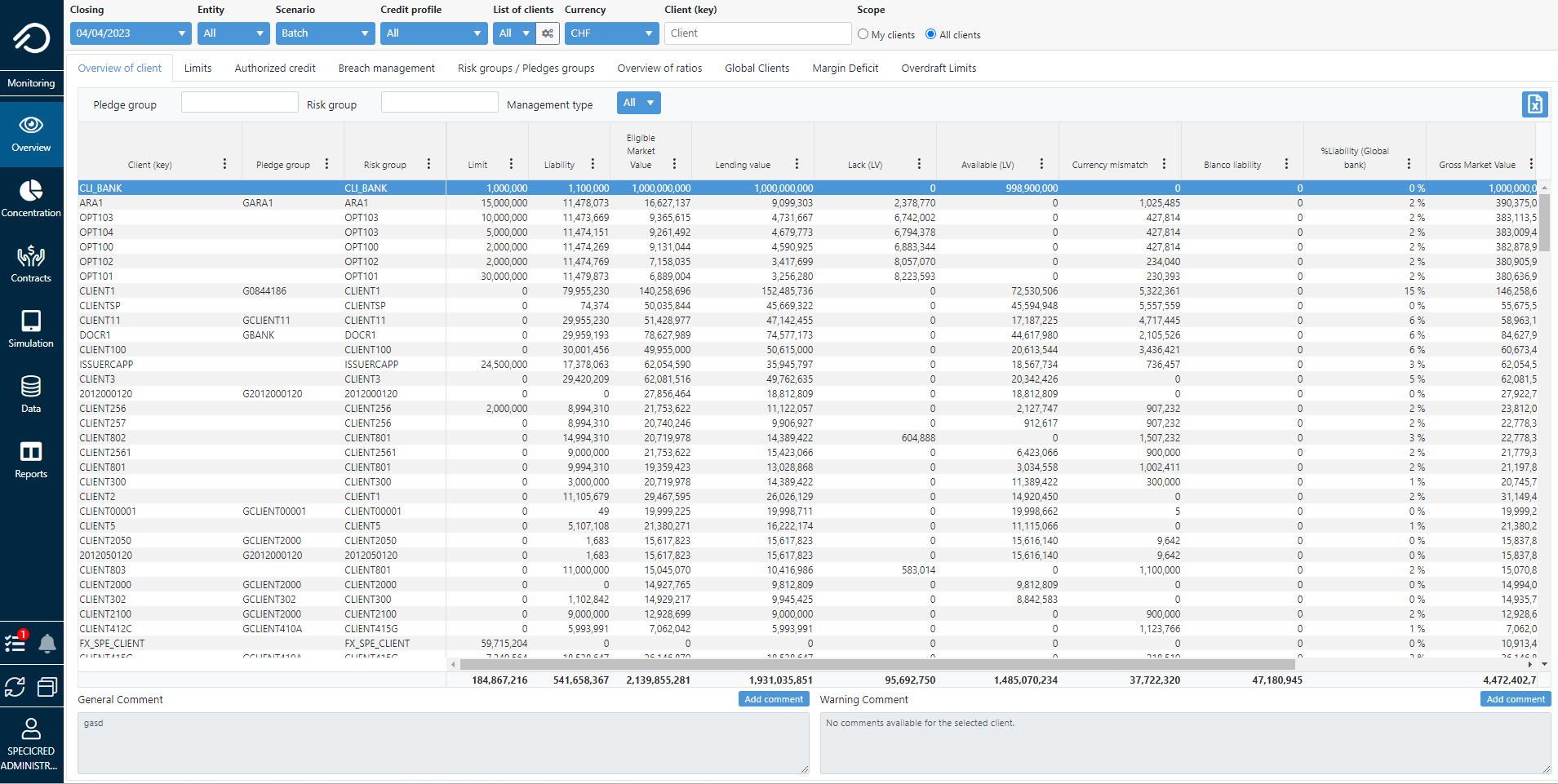This screenshot has height=784, width=1558.
Task: Export table with the Excel icon
Action: pos(1535,104)
